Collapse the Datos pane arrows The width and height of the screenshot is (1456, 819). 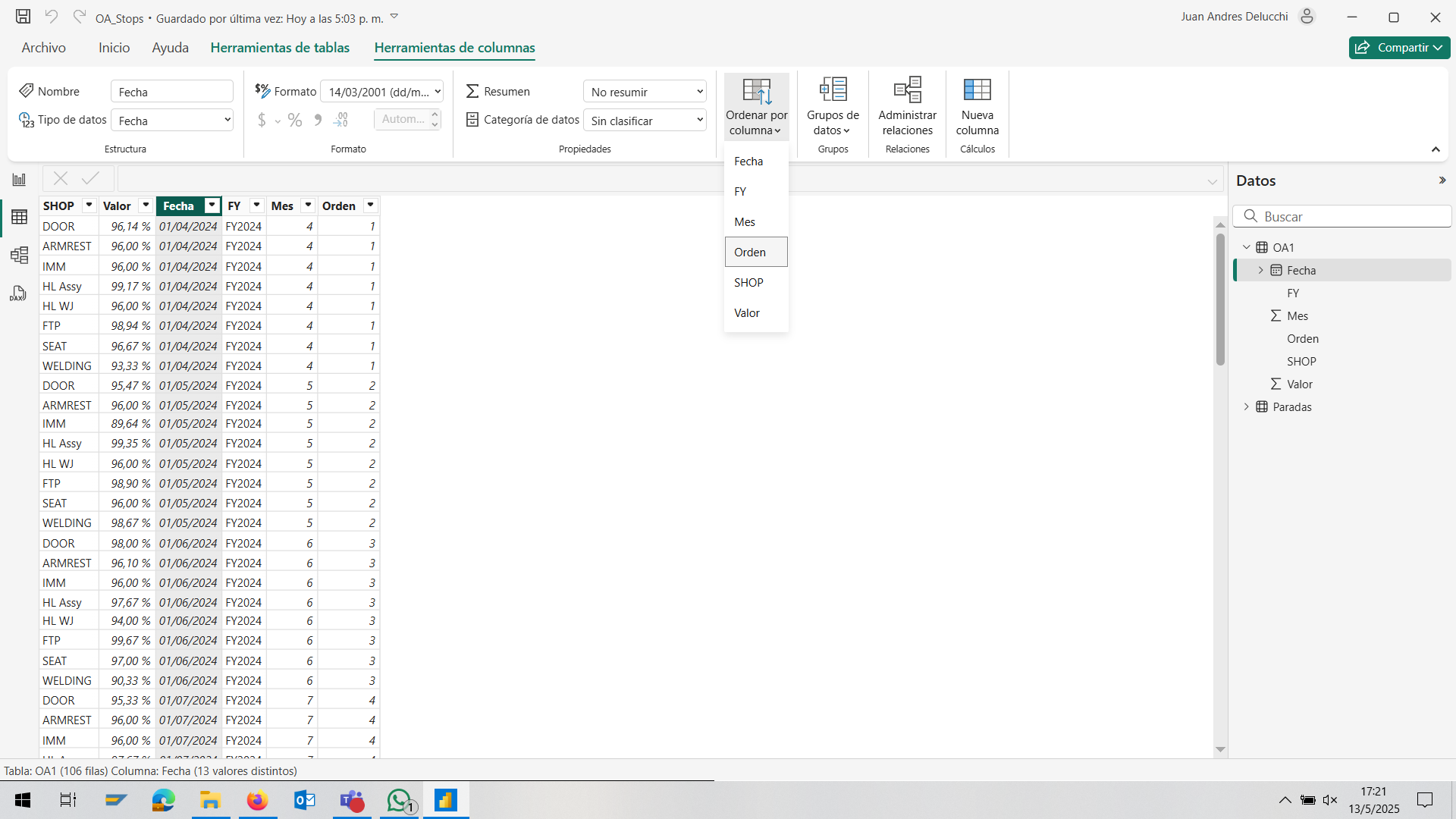pos(1442,180)
